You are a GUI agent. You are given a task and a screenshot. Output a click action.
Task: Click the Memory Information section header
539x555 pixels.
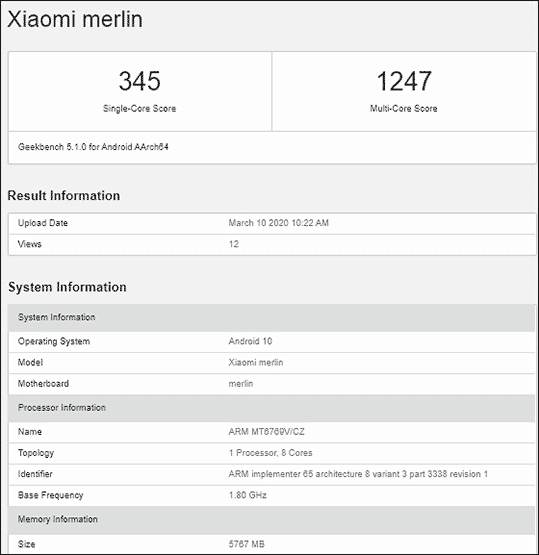(272, 520)
